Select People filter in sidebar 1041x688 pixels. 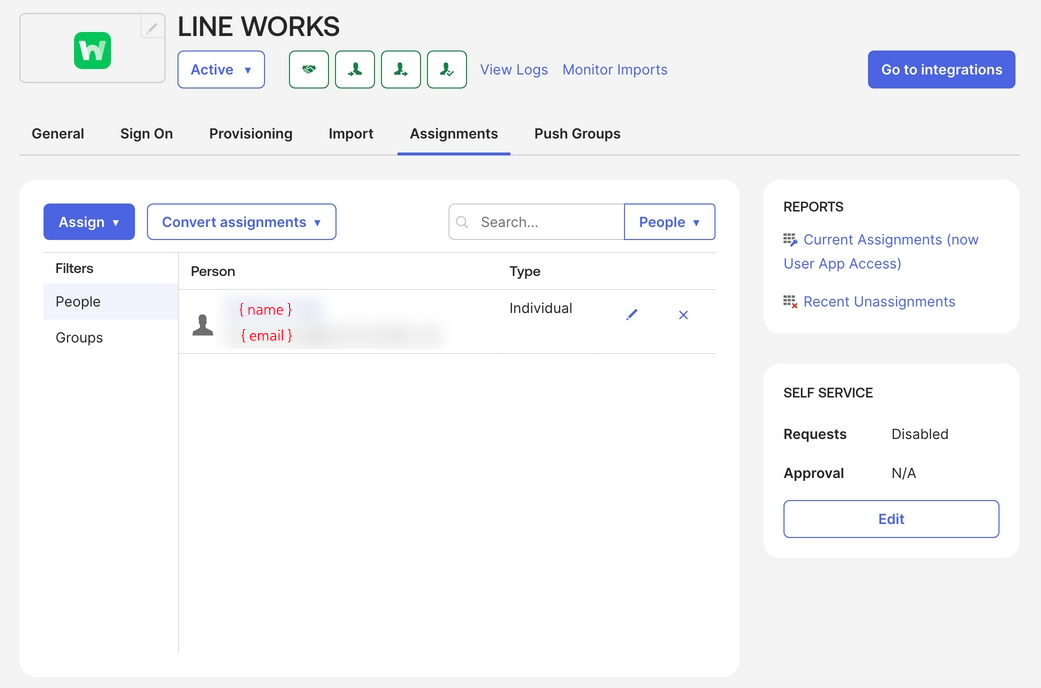111,301
